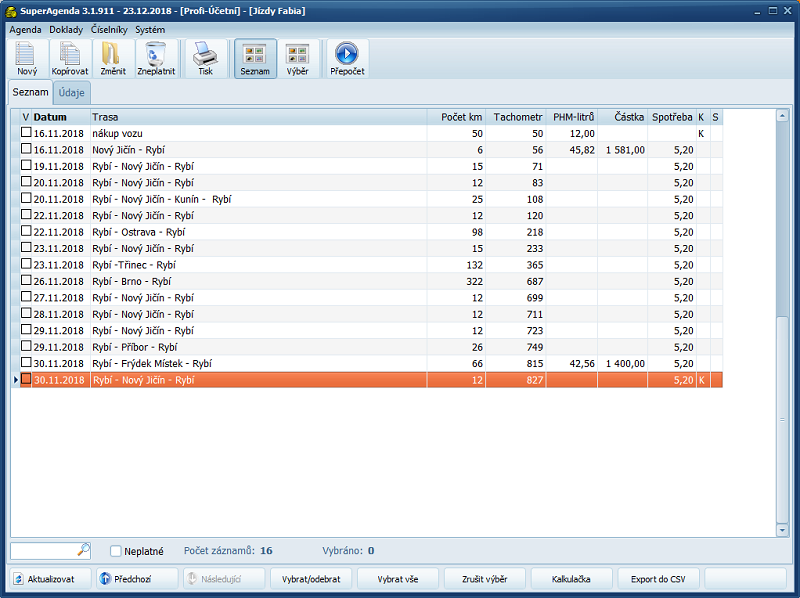Click km value 98 in Ostrava row

[x=477, y=232]
